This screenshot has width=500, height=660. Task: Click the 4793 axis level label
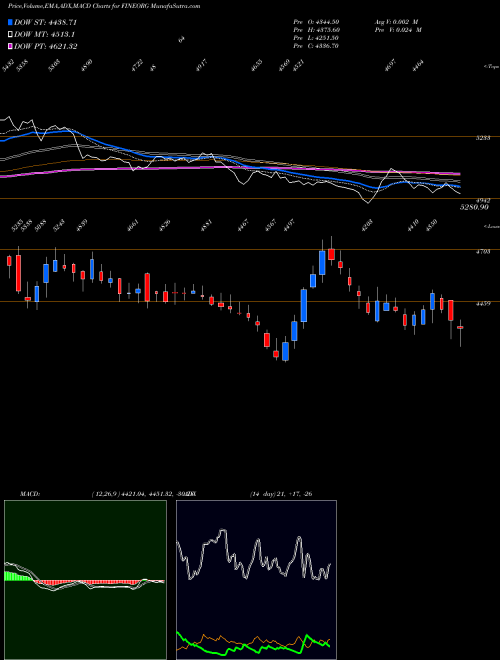pos(483,252)
